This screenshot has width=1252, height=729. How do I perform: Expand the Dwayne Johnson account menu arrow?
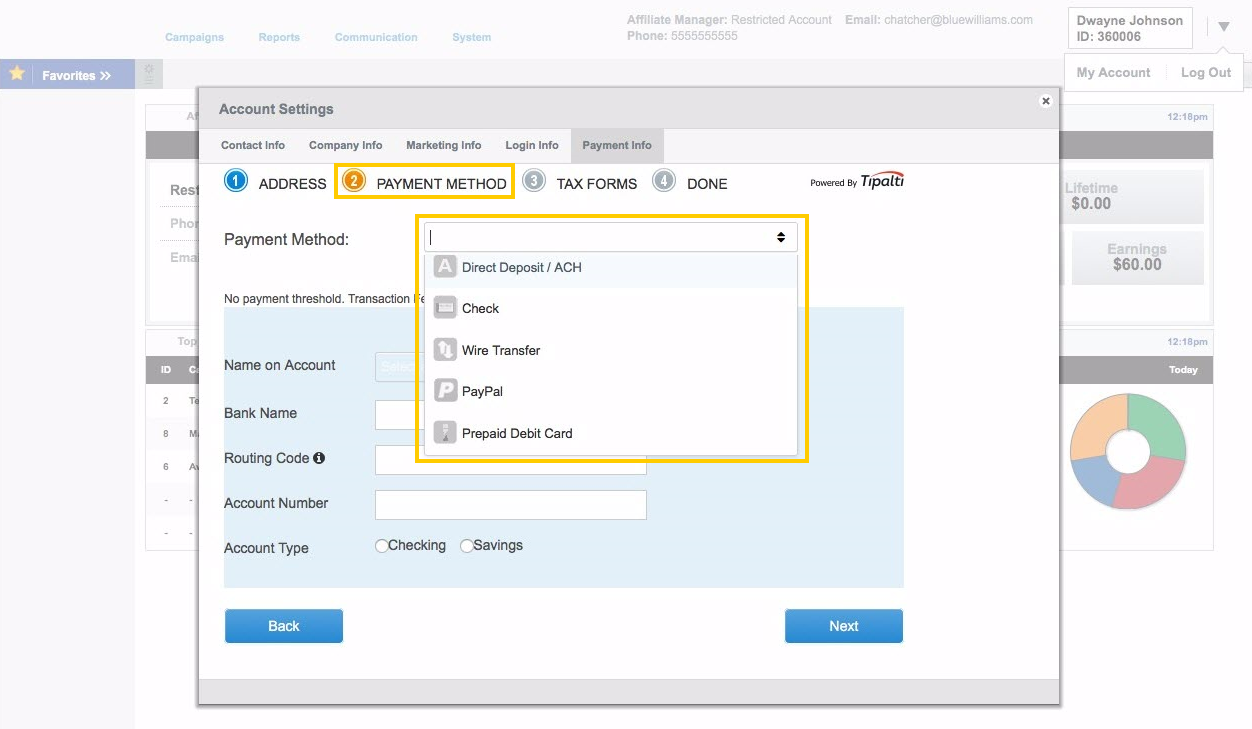[x=1223, y=27]
